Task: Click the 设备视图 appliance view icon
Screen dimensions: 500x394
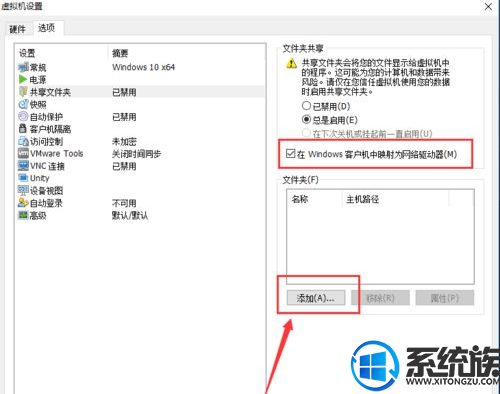Action: click(23, 190)
